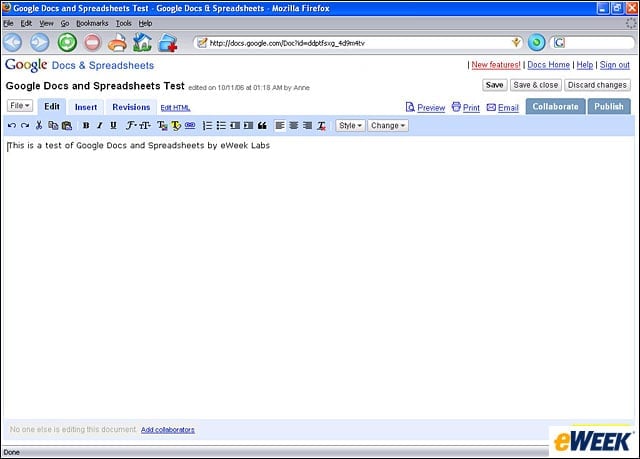Center align the text

(x=294, y=126)
